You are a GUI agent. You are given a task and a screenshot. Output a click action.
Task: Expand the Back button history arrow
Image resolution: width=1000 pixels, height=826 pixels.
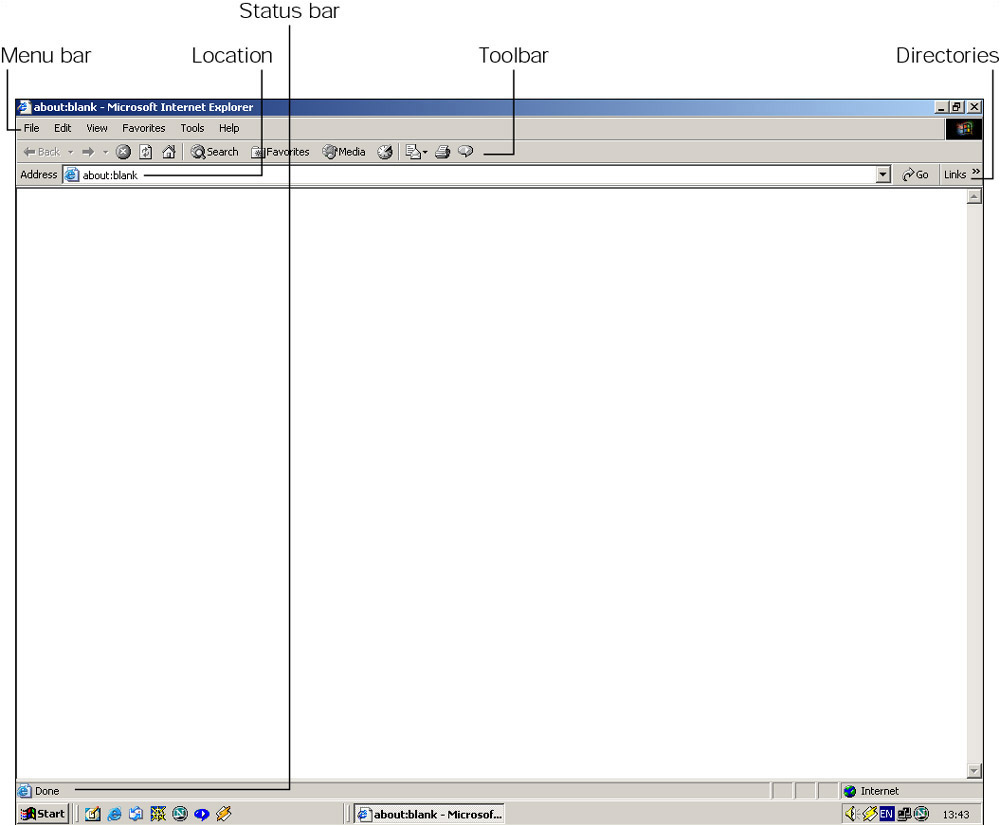pos(70,152)
